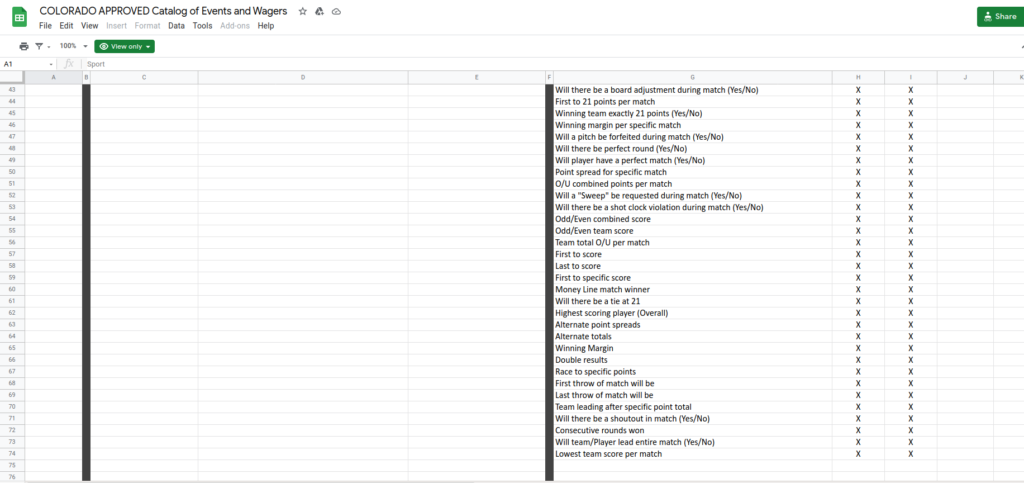This screenshot has width=1024, height=483.
Task: Click the filter funnel icon
Action: coord(41,46)
